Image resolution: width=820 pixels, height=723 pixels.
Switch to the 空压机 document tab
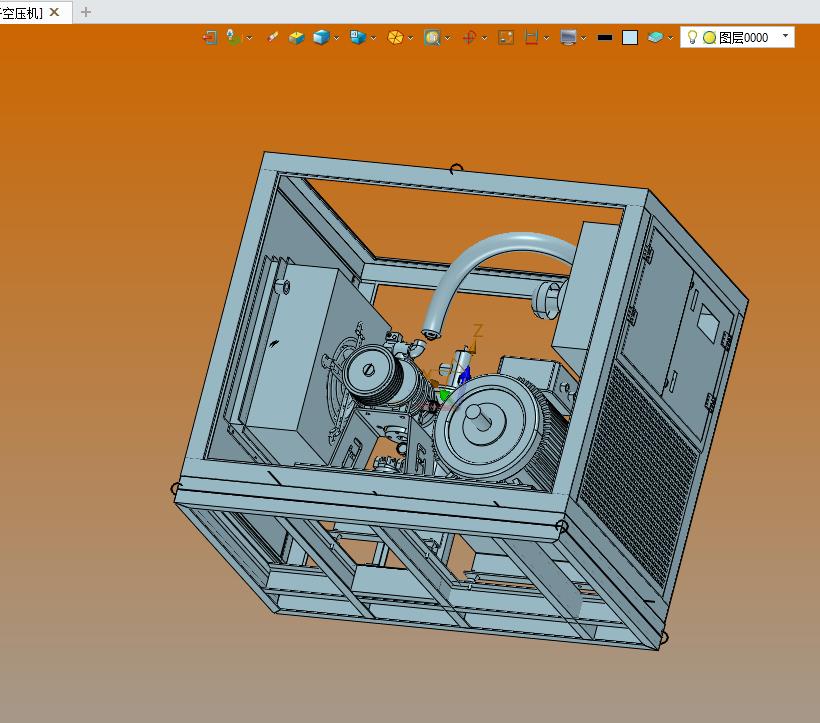coord(22,12)
